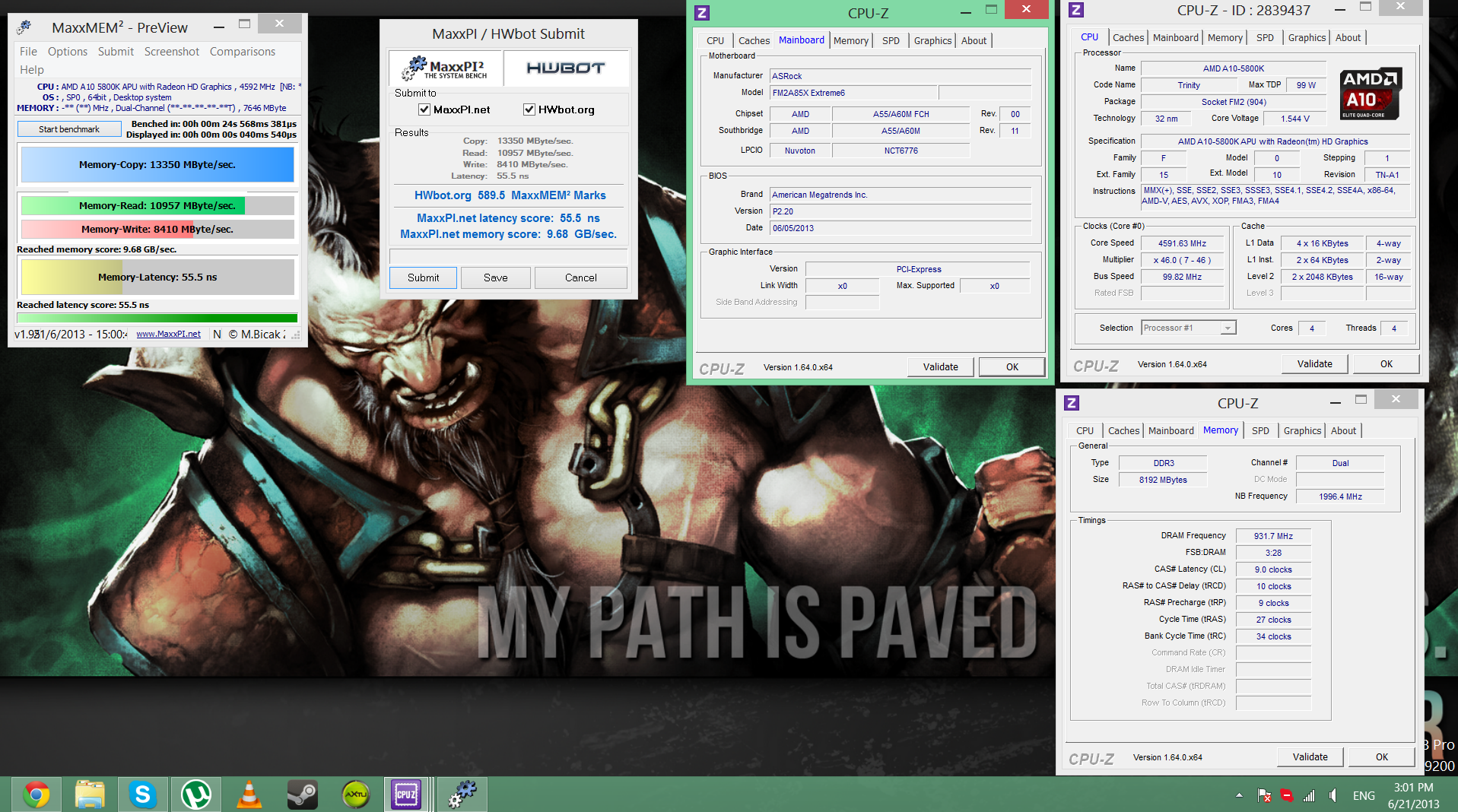
Task: Click the AMD A10 processor logo
Action: pos(1371,94)
